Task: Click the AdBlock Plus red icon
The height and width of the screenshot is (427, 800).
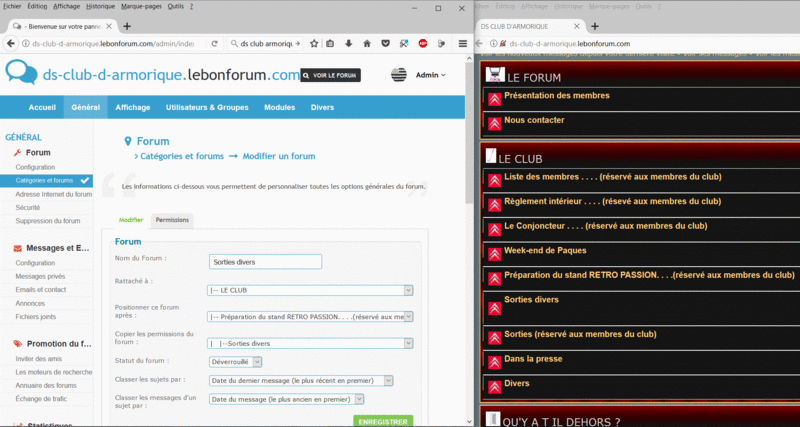Action: click(x=422, y=44)
